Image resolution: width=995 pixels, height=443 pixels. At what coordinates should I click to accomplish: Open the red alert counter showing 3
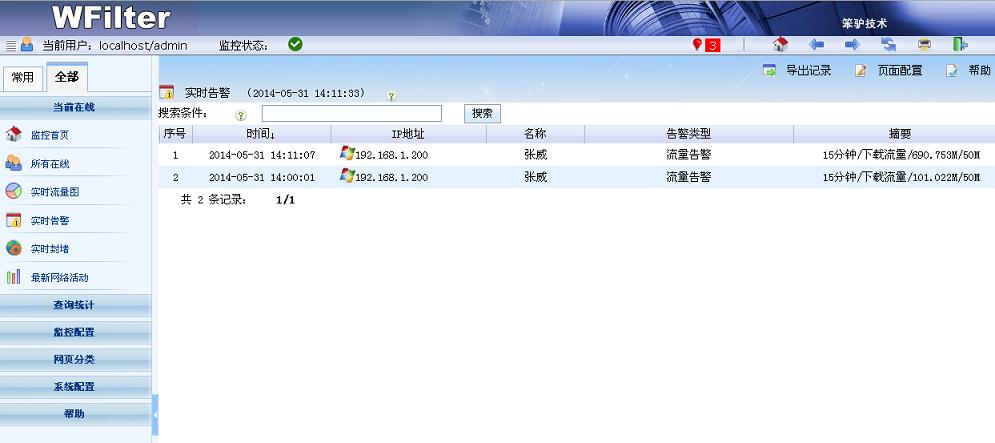click(706, 45)
